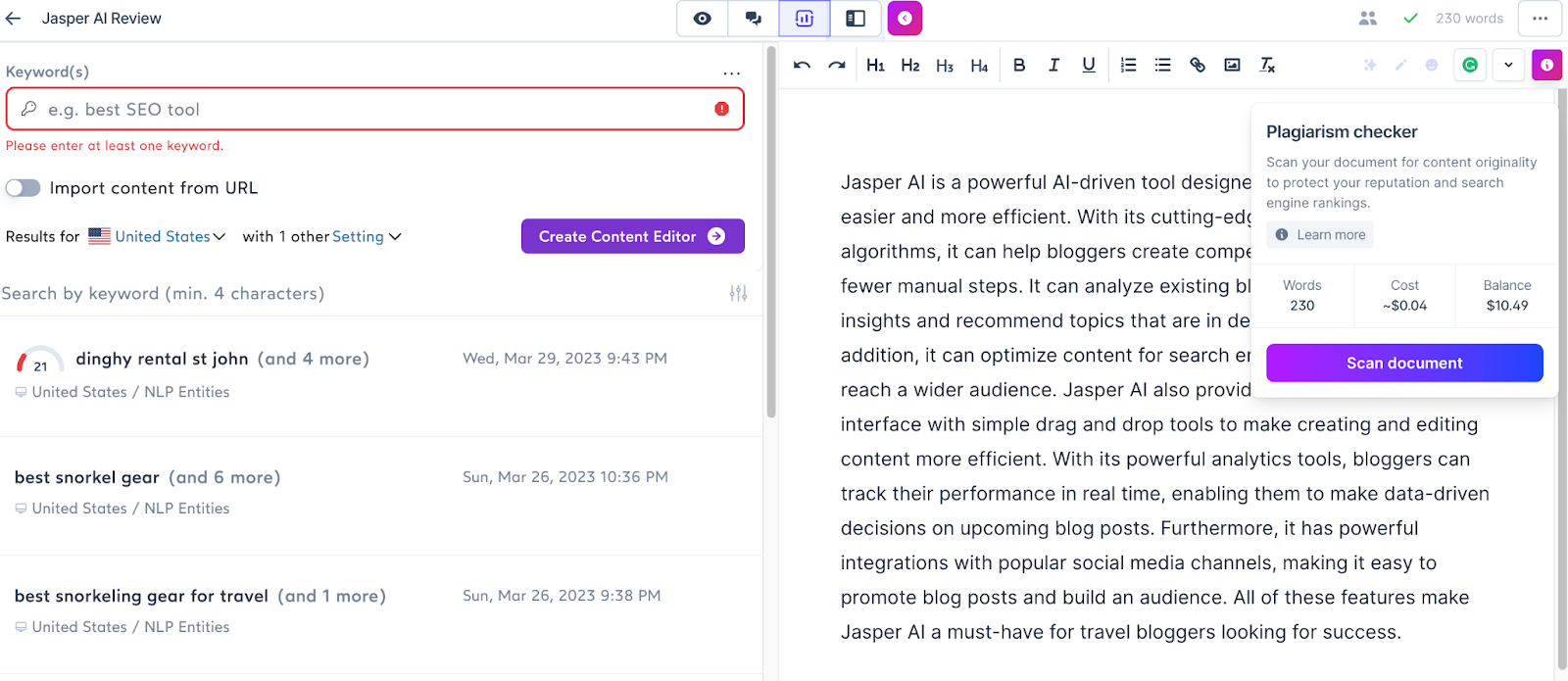This screenshot has width=1568, height=681.
Task: Click Please enter at least one keyword message
Action: [115, 146]
